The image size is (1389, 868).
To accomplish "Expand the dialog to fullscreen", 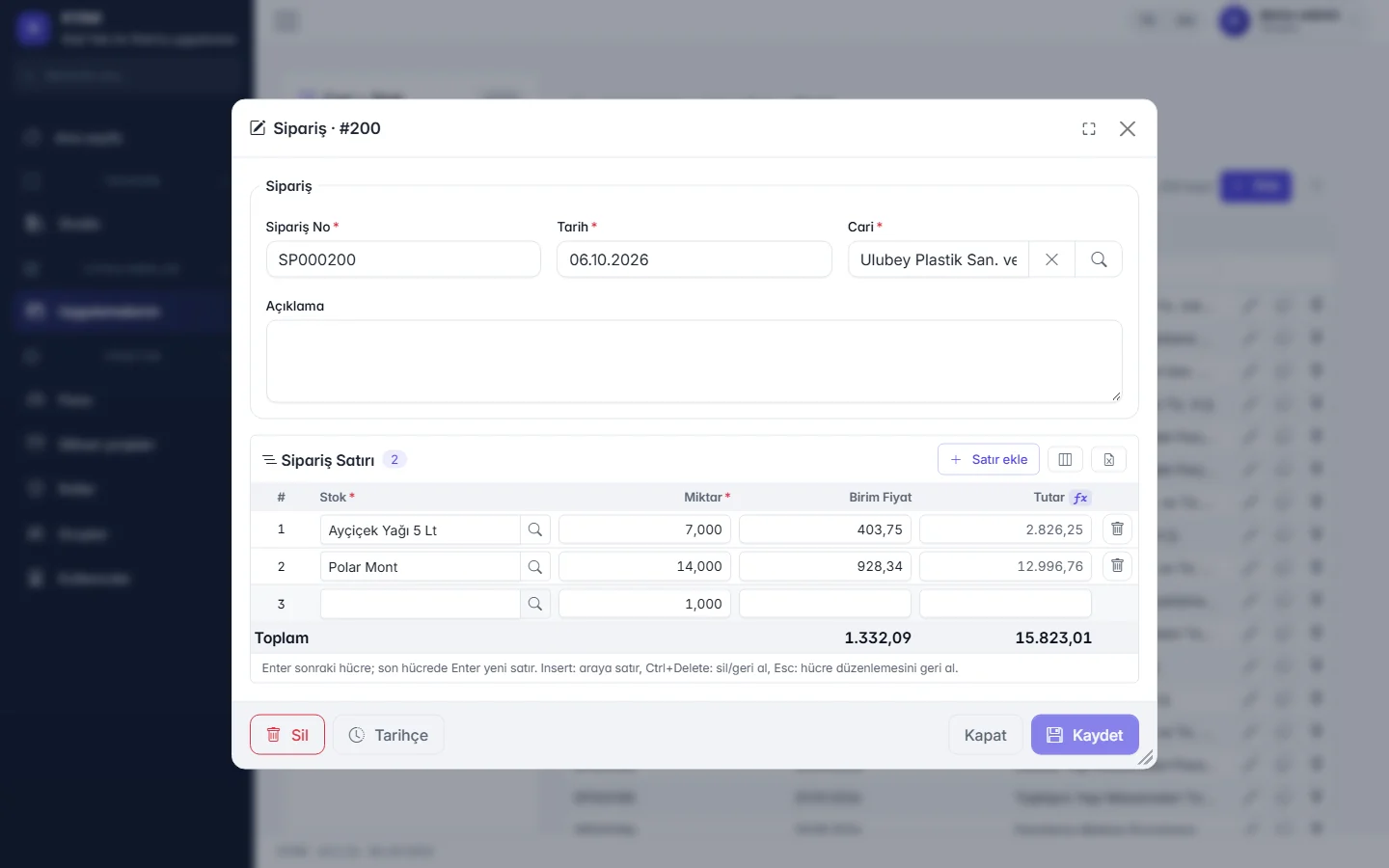I will click(x=1089, y=129).
